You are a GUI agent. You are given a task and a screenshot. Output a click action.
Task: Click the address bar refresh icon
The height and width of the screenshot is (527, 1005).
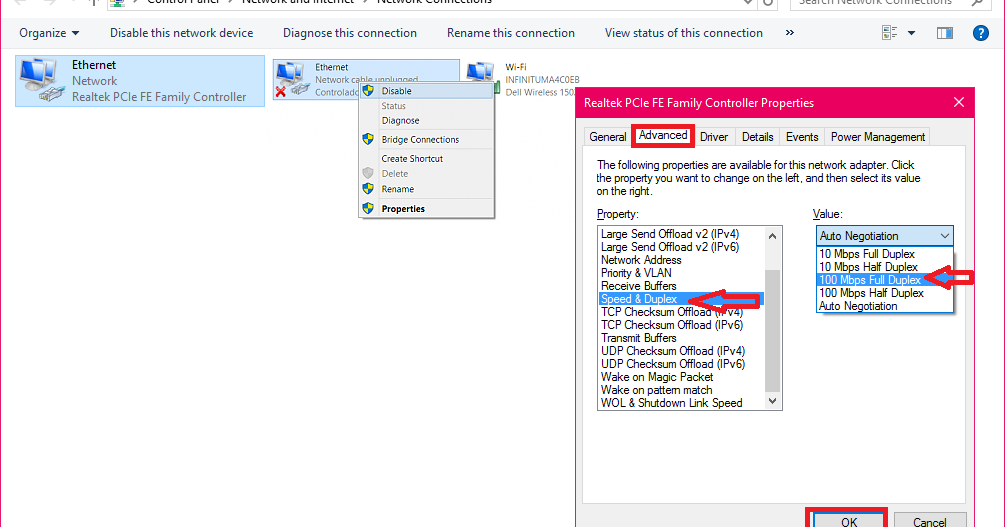(767, 3)
